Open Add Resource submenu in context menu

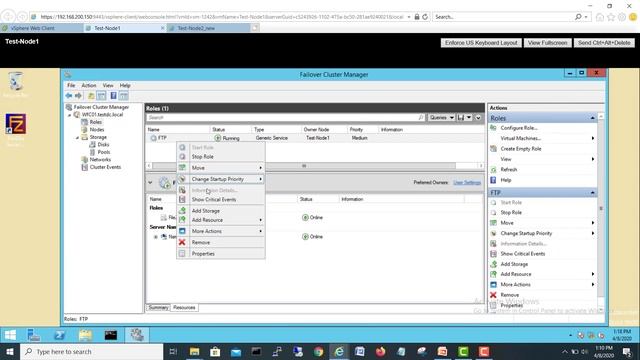pyautogui.click(x=221, y=220)
